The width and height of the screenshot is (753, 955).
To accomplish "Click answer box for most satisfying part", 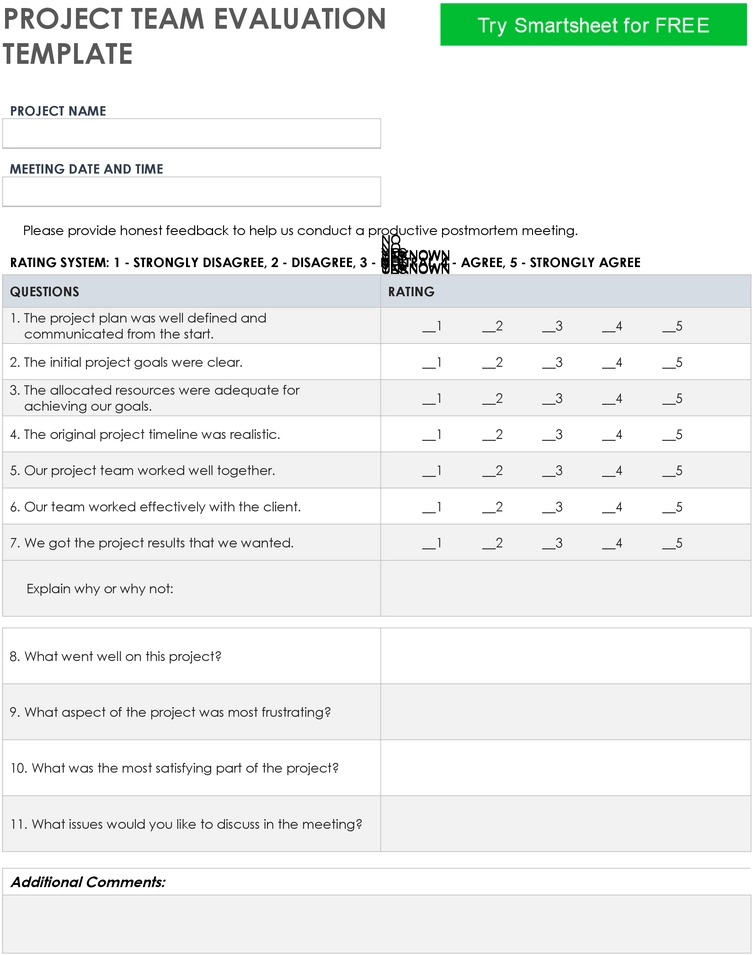I will (566, 768).
